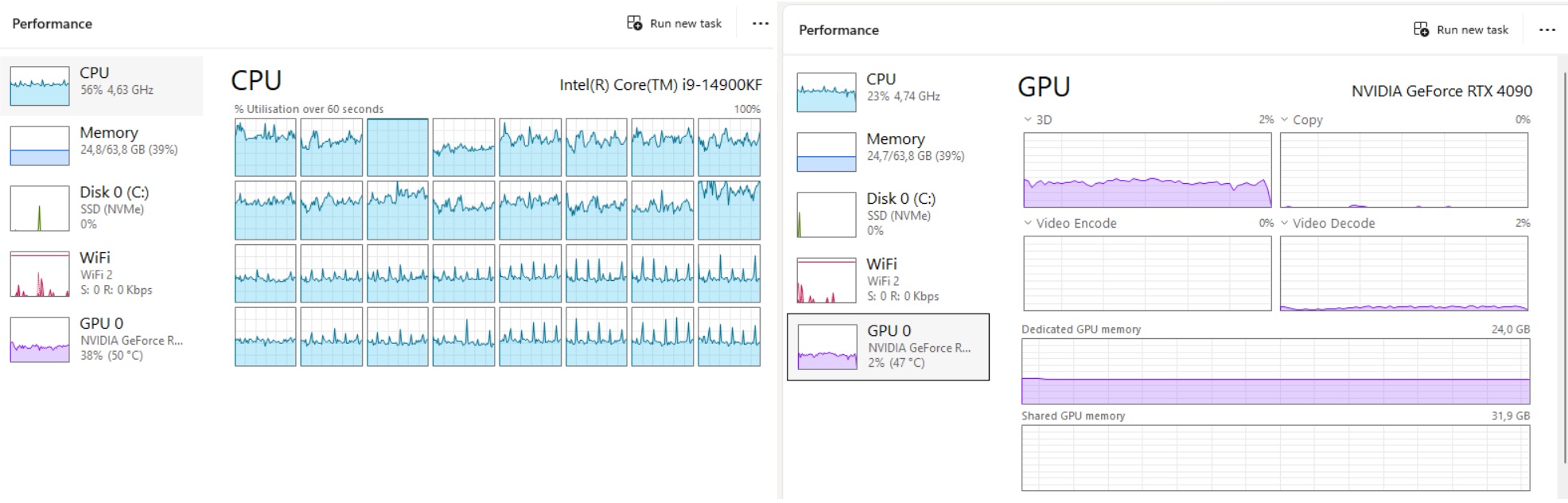The image size is (1568, 503).
Task: Open the three-dot menu in GPU window
Action: point(1547,29)
